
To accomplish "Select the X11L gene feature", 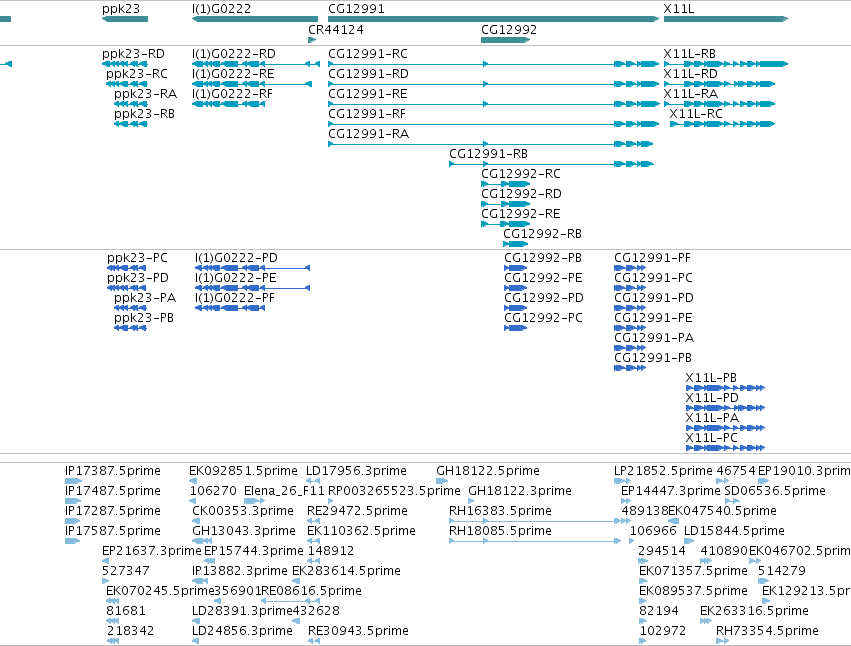I will (x=726, y=19).
